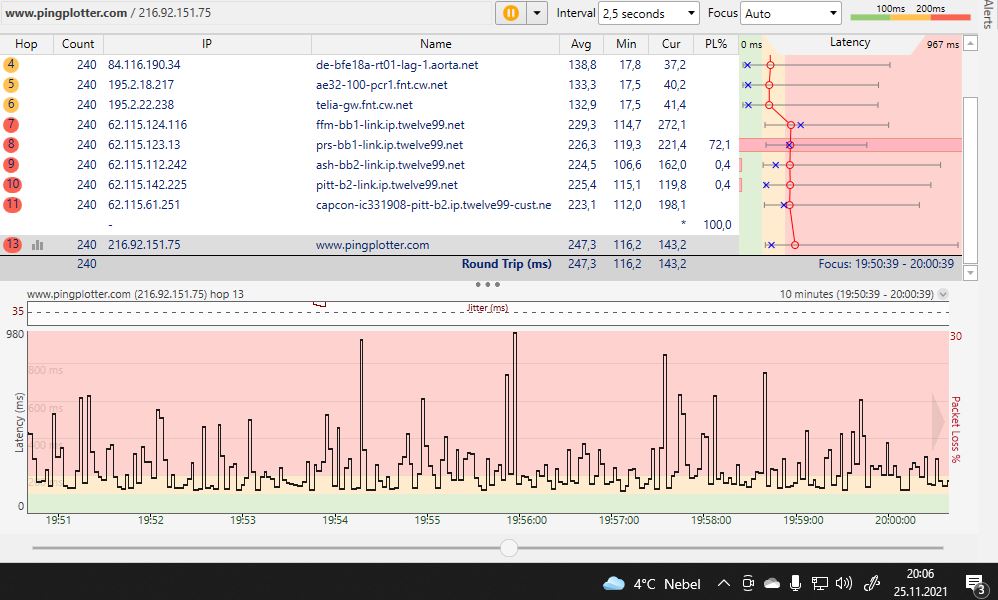998x600 pixels.
Task: Click the Avg column header
Action: [580, 44]
